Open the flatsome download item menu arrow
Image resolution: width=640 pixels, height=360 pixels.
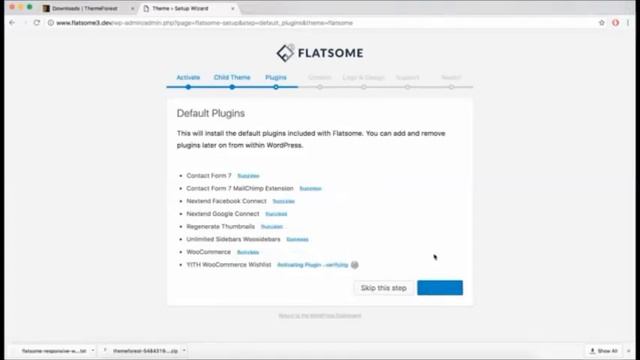pos(93,351)
